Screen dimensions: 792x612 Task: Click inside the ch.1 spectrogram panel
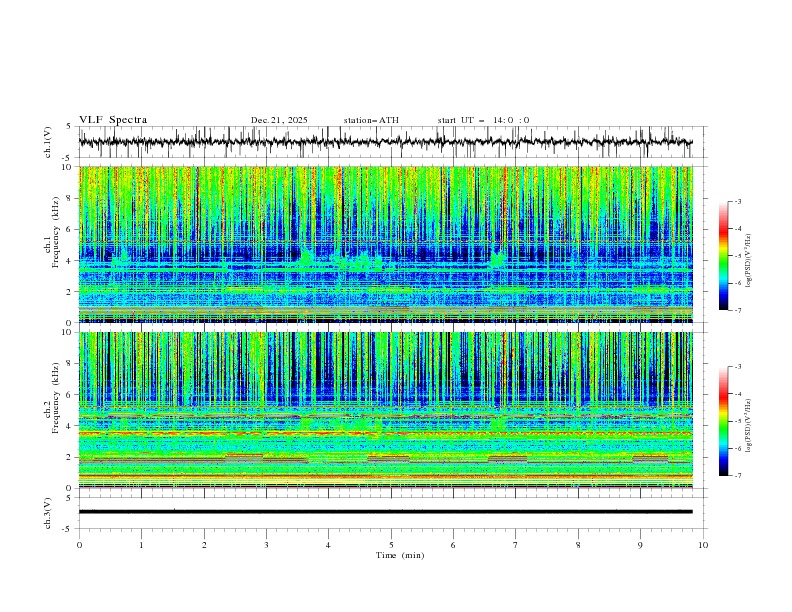[x=385, y=244]
